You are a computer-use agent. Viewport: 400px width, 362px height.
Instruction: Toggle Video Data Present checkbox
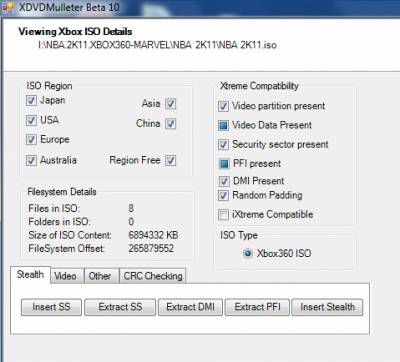click(x=223, y=125)
